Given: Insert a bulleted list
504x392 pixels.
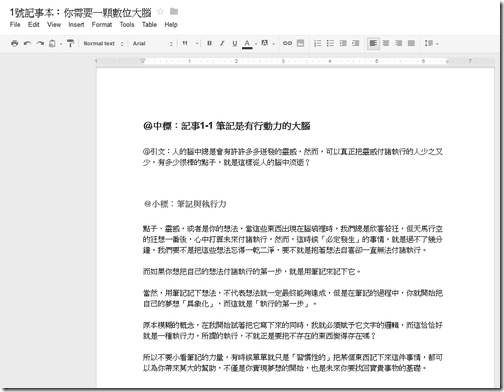Looking at the screenshot, I should pos(330,43).
